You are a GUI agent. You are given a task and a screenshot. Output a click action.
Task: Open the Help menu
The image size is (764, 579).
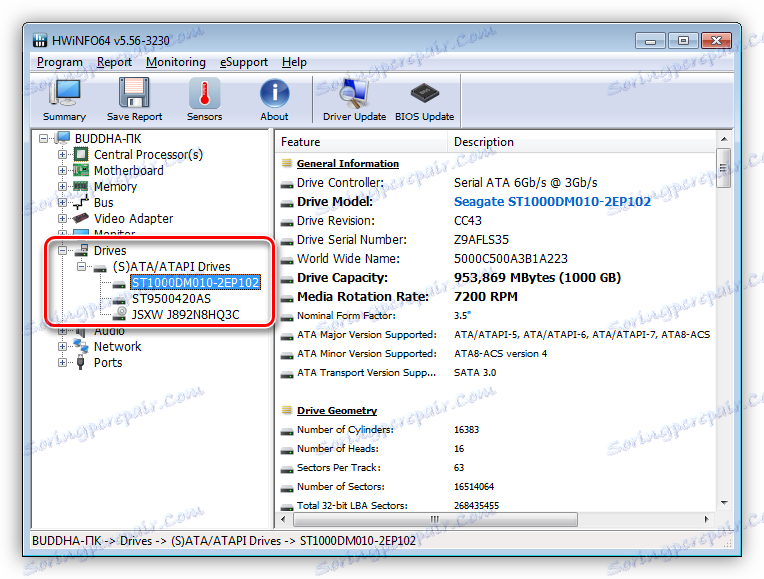click(x=294, y=62)
